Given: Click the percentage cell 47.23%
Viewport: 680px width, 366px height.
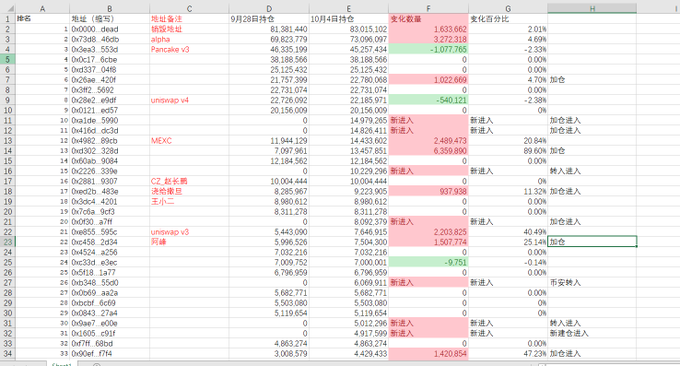Looking at the screenshot, I should 508,353.
